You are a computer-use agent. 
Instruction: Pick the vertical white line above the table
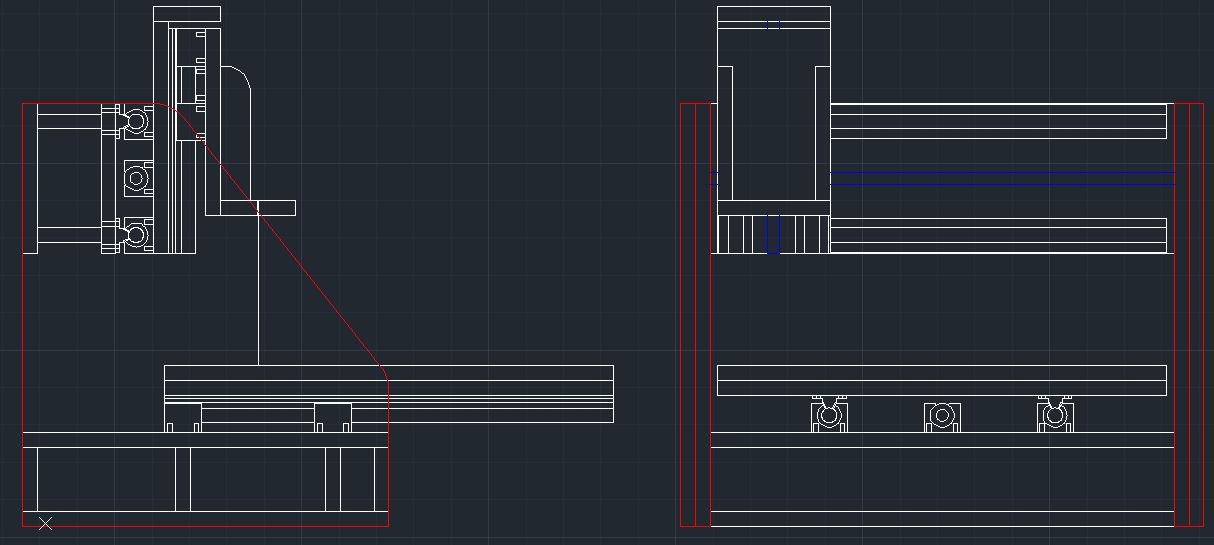point(258,290)
